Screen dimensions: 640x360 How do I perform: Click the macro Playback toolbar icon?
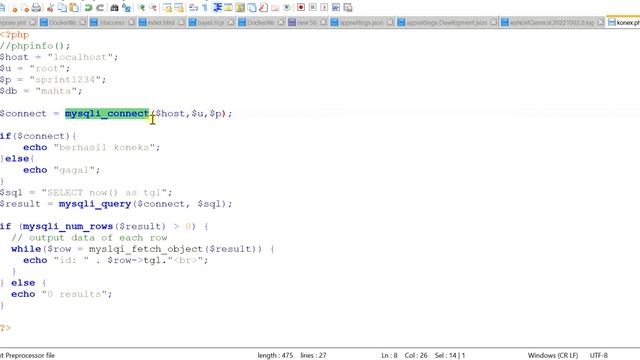pyautogui.click(x=324, y=8)
